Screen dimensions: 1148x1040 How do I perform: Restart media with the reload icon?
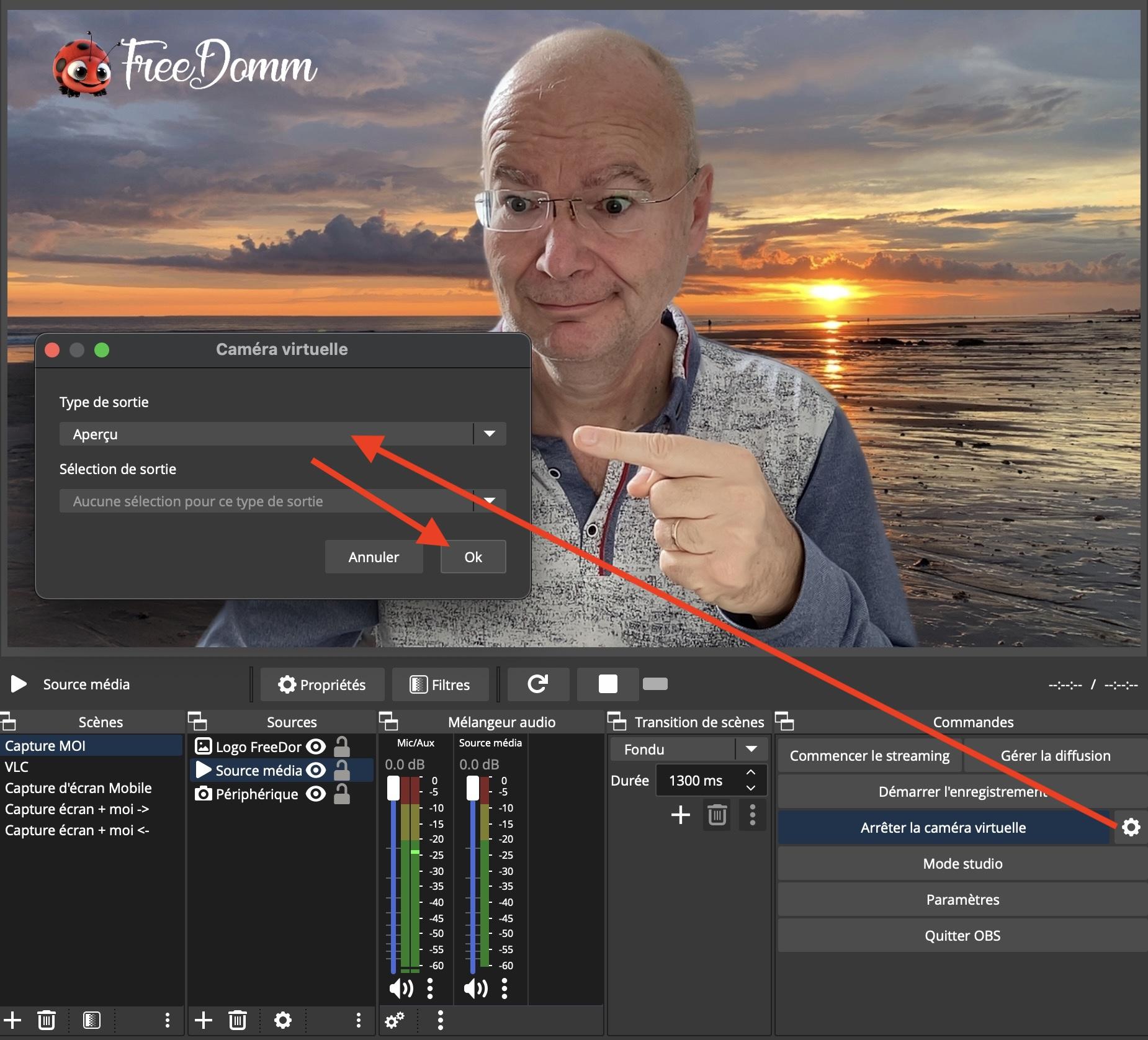tap(538, 684)
